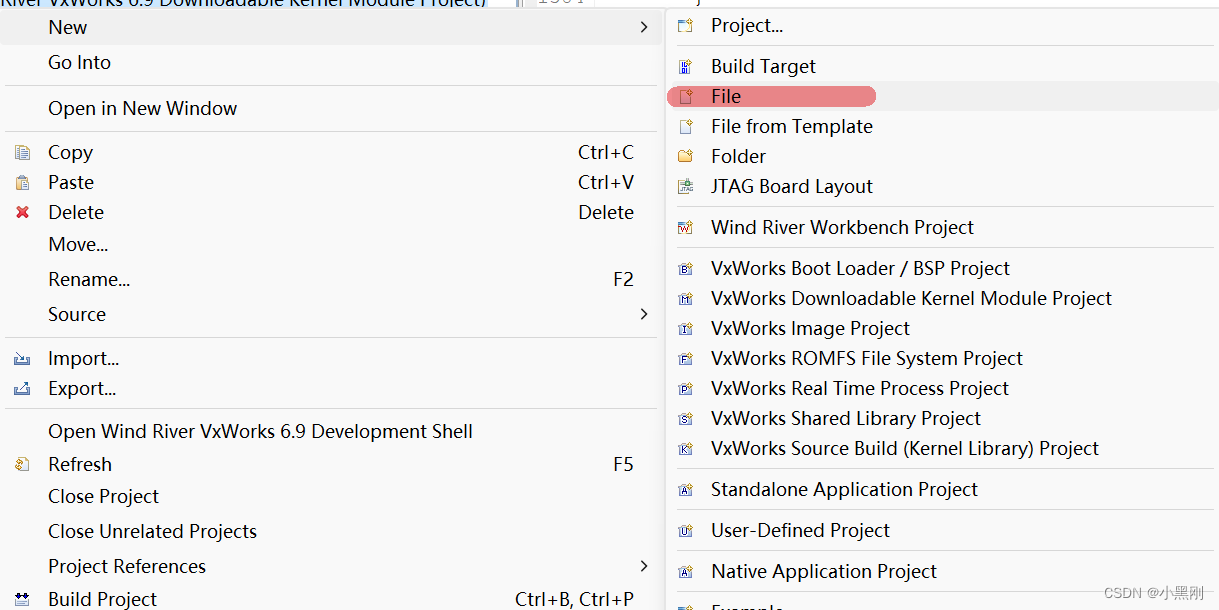Click the Folder icon in submenu
Image resolution: width=1219 pixels, height=610 pixels.
click(685, 157)
